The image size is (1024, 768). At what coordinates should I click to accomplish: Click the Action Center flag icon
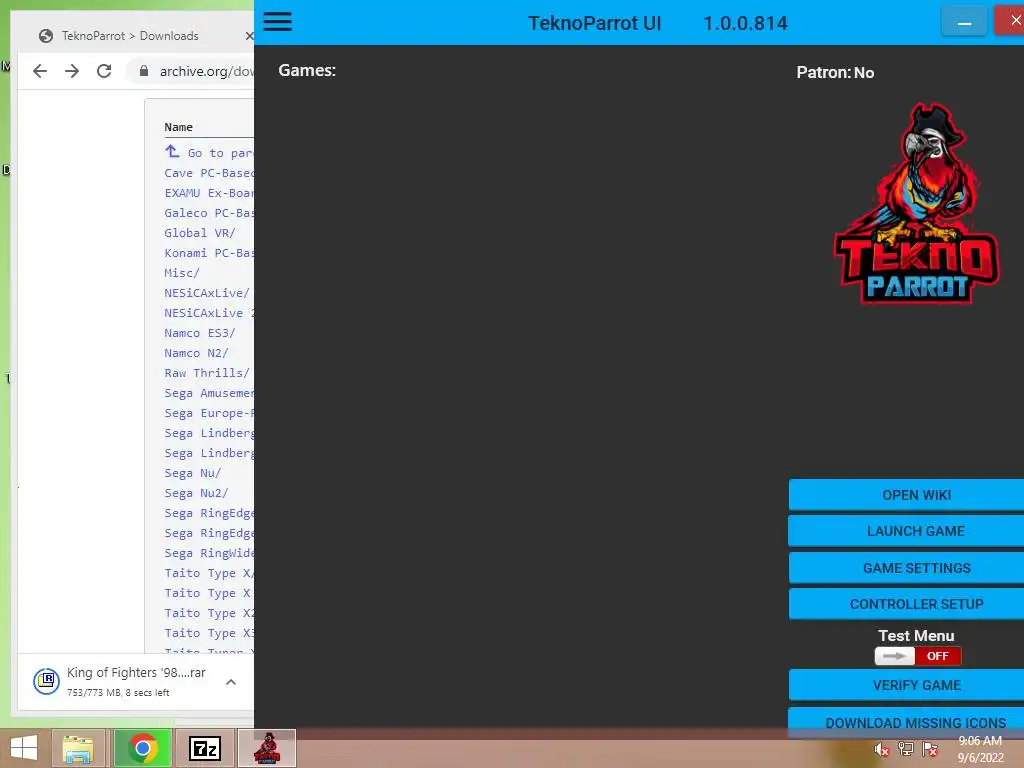pyautogui.click(x=929, y=749)
